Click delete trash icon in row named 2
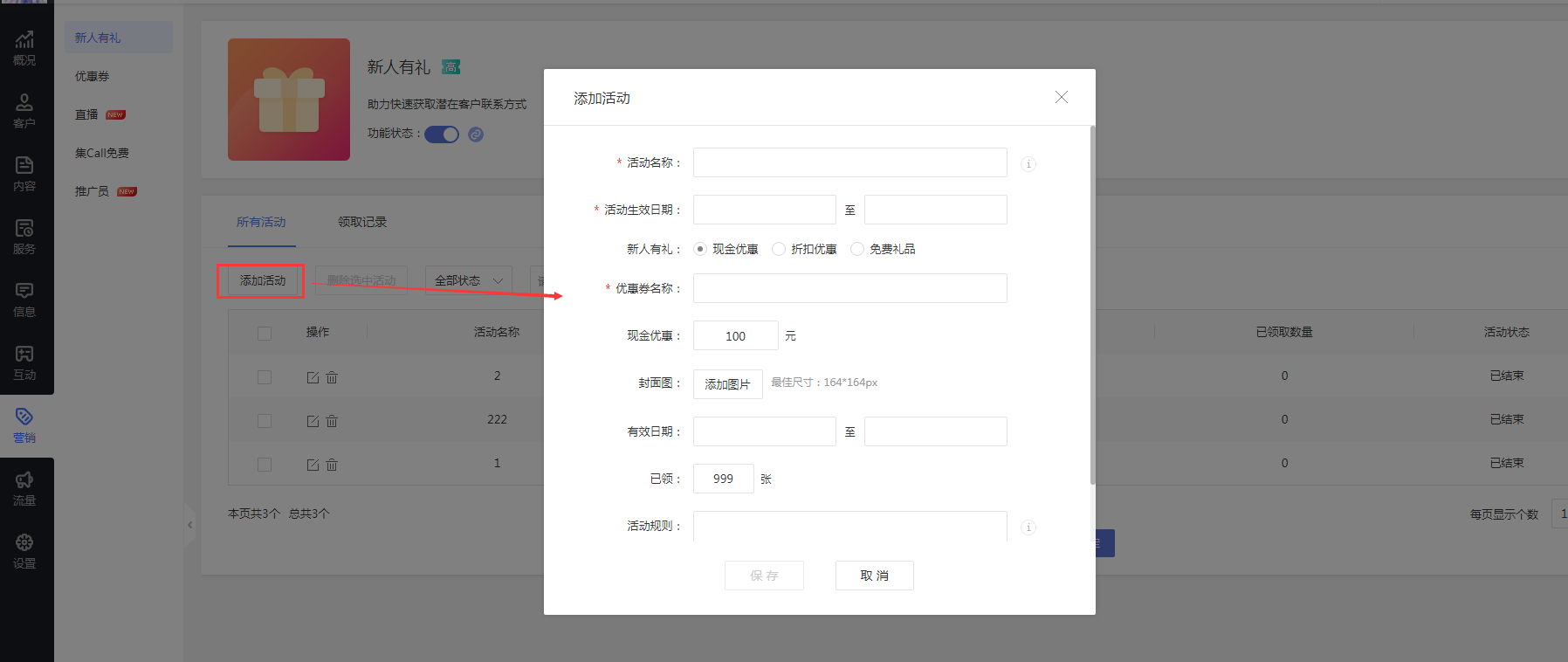Viewport: 1568px width, 662px height. [332, 377]
